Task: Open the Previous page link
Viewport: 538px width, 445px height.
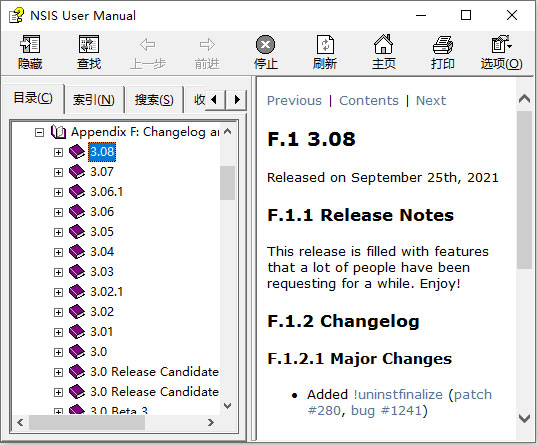Action: click(294, 101)
